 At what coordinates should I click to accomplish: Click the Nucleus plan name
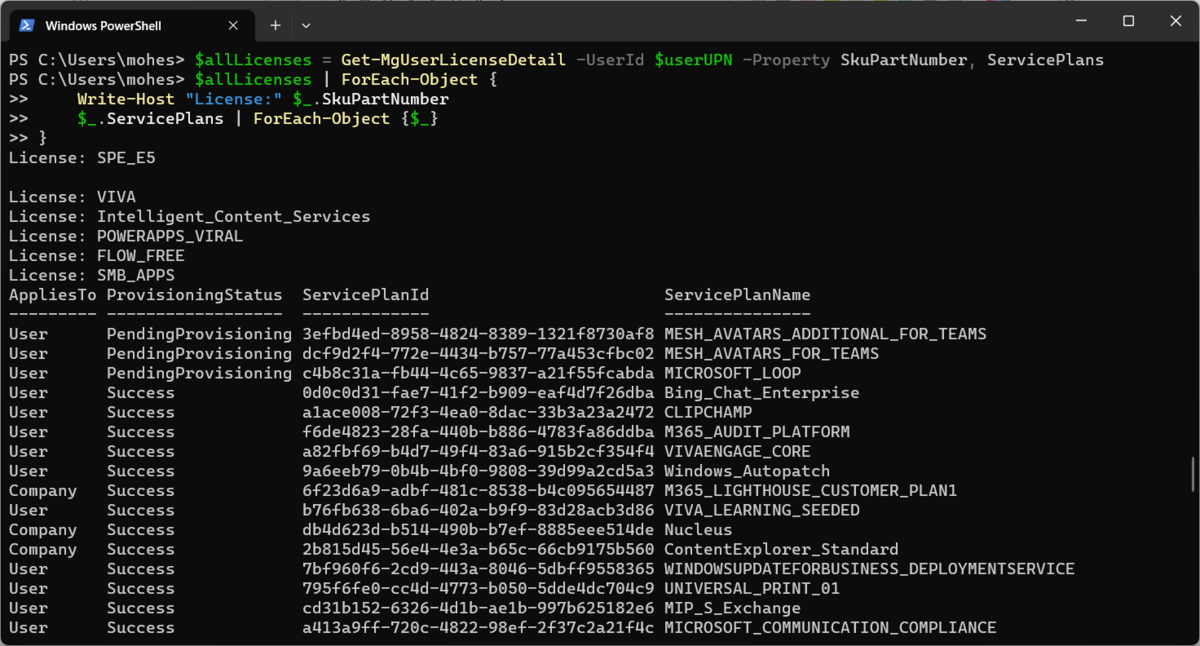[698, 530]
